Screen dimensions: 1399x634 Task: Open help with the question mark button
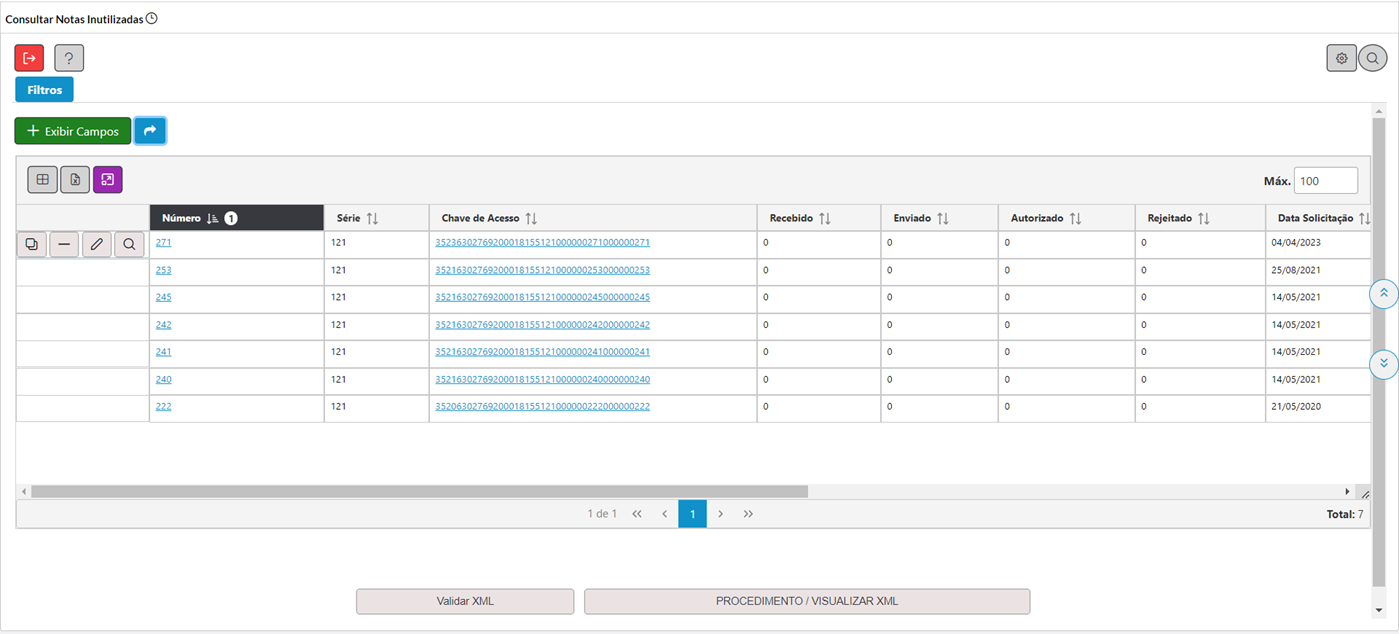point(69,58)
